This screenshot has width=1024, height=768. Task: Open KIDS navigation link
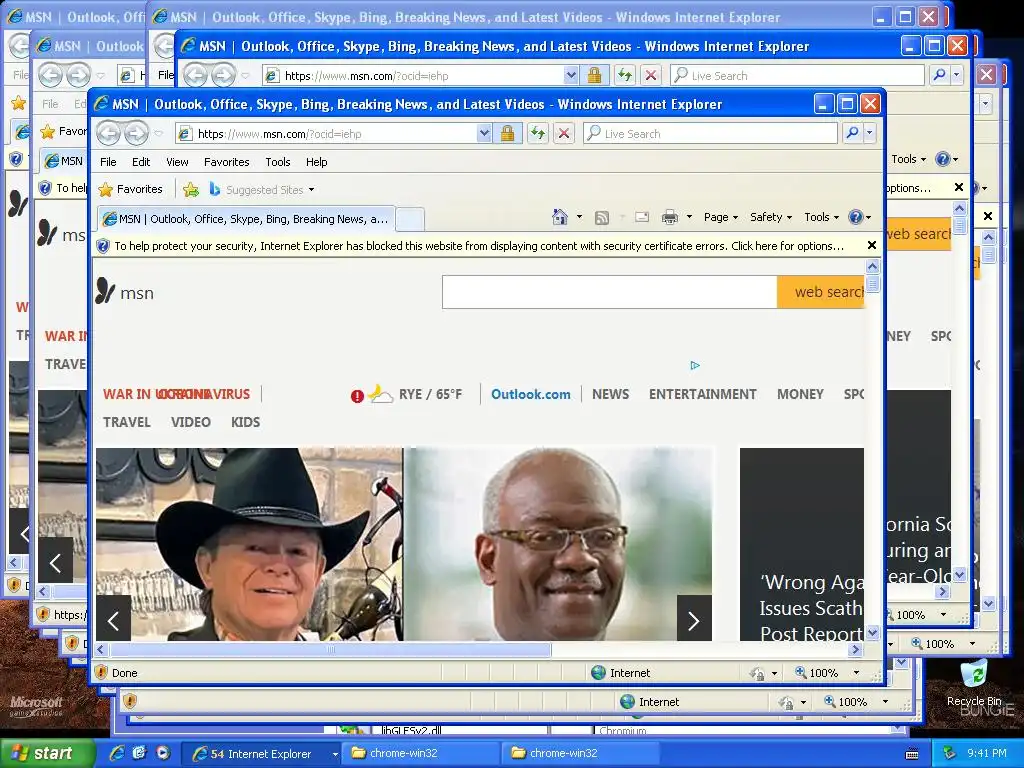click(x=246, y=423)
